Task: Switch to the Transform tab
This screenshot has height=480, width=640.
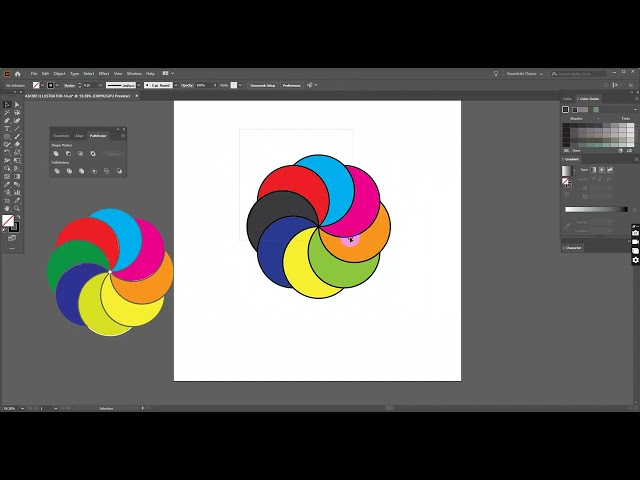Action: click(61, 136)
